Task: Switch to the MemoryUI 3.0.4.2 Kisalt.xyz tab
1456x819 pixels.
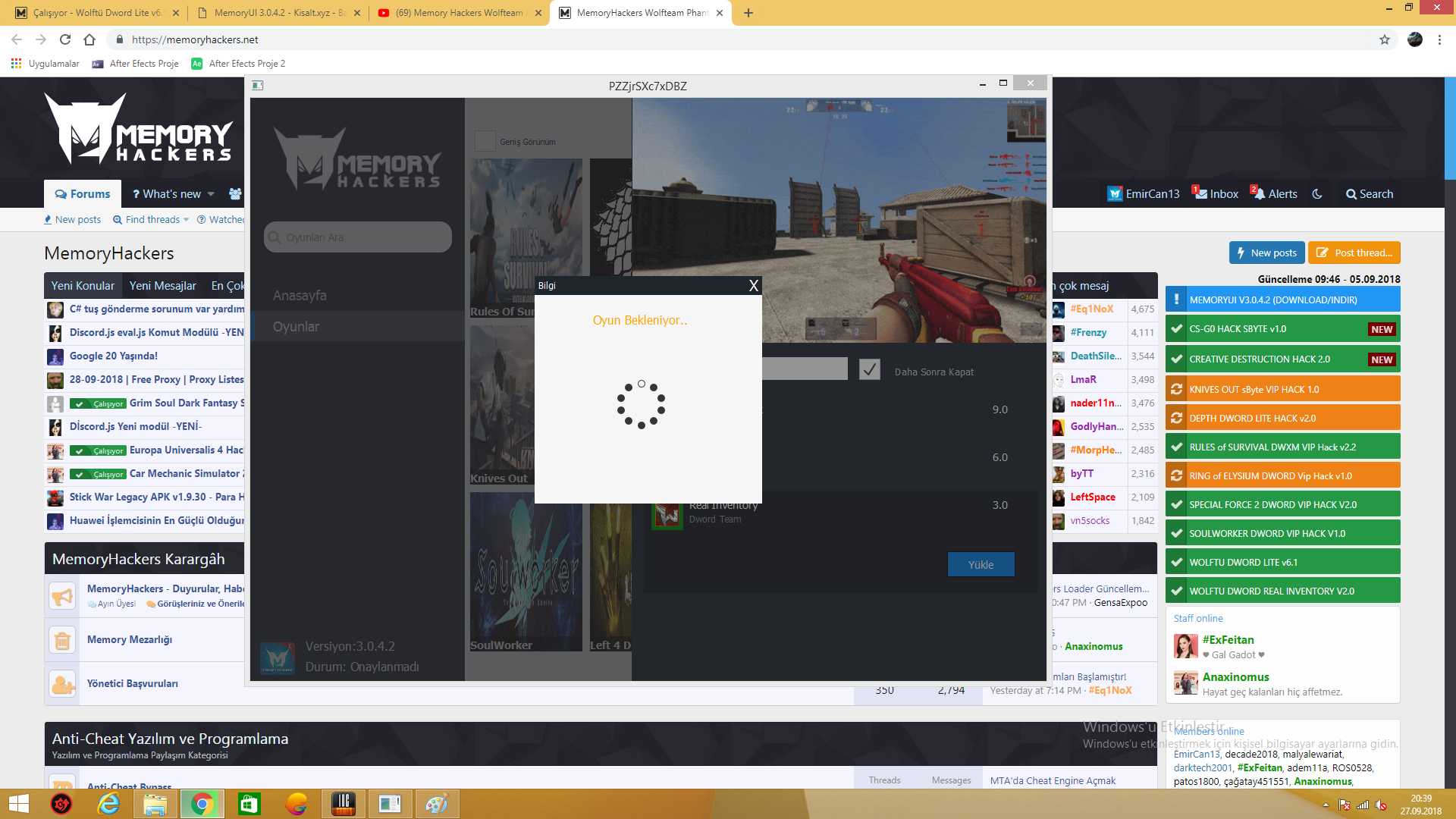Action: click(280, 13)
